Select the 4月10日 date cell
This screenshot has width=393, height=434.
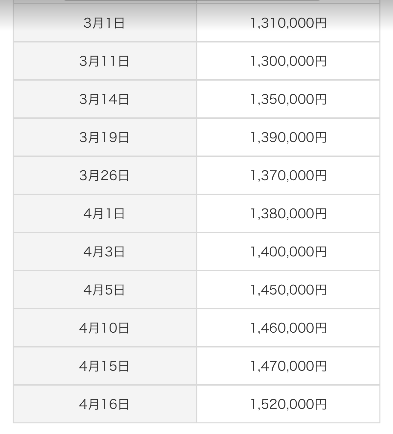105,328
